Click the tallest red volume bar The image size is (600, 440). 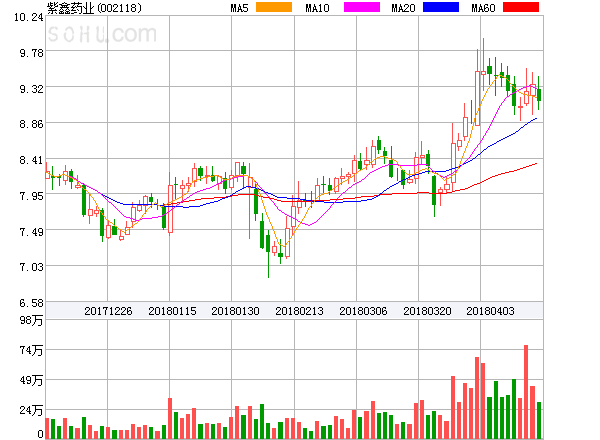click(x=526, y=392)
